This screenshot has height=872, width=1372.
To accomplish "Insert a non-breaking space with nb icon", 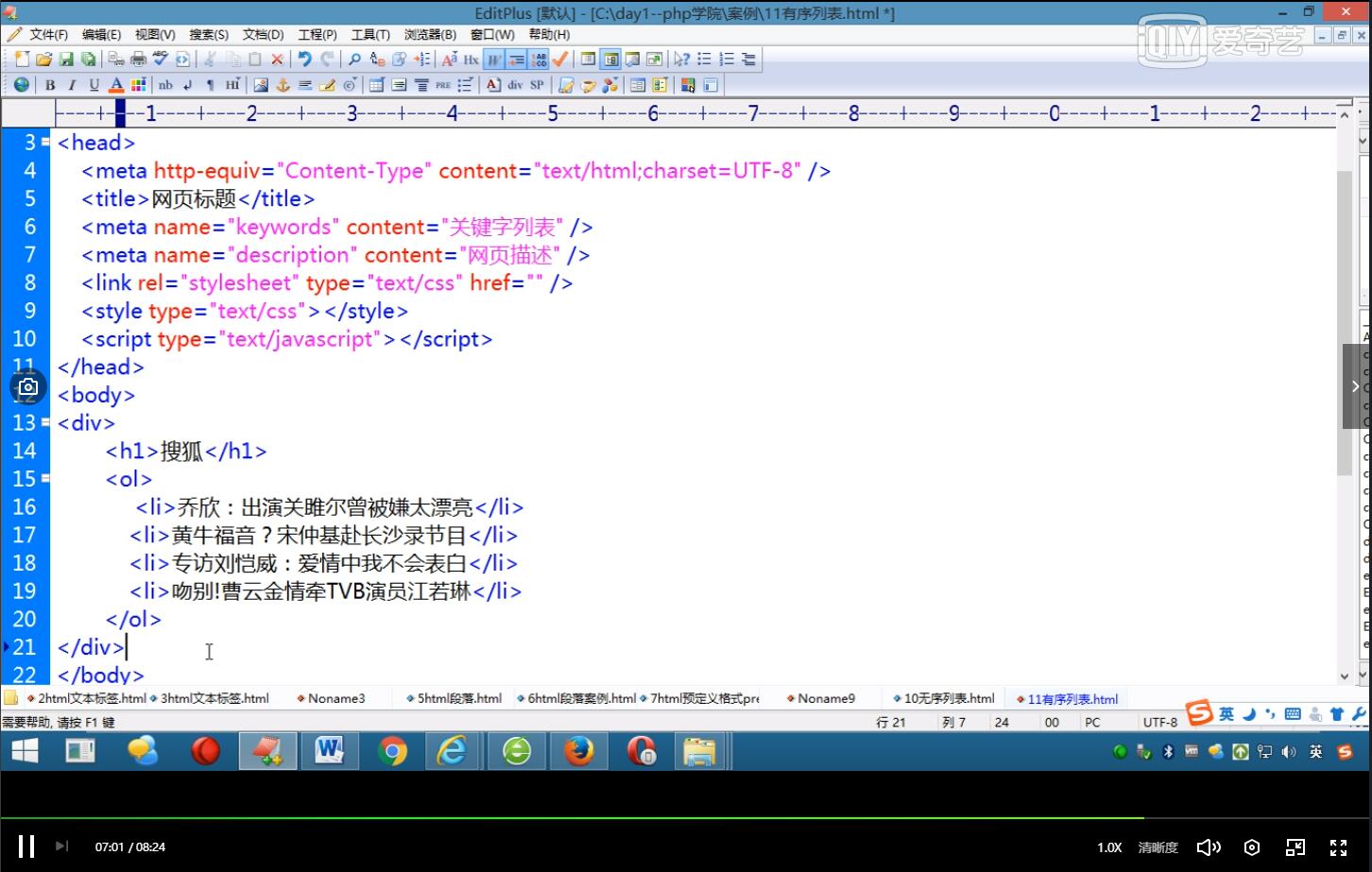I will tap(165, 85).
